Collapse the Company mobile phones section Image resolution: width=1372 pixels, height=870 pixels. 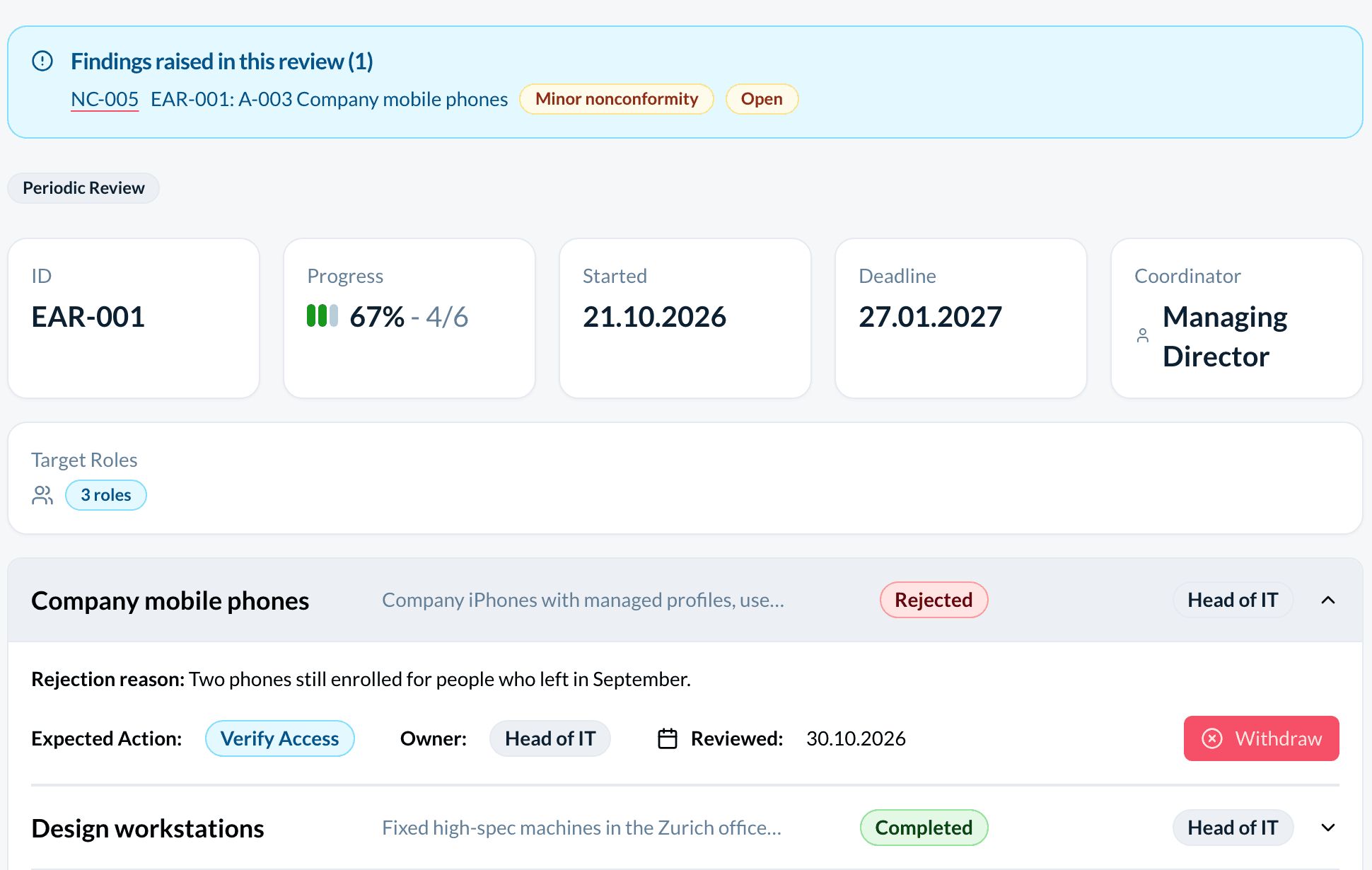click(1328, 601)
